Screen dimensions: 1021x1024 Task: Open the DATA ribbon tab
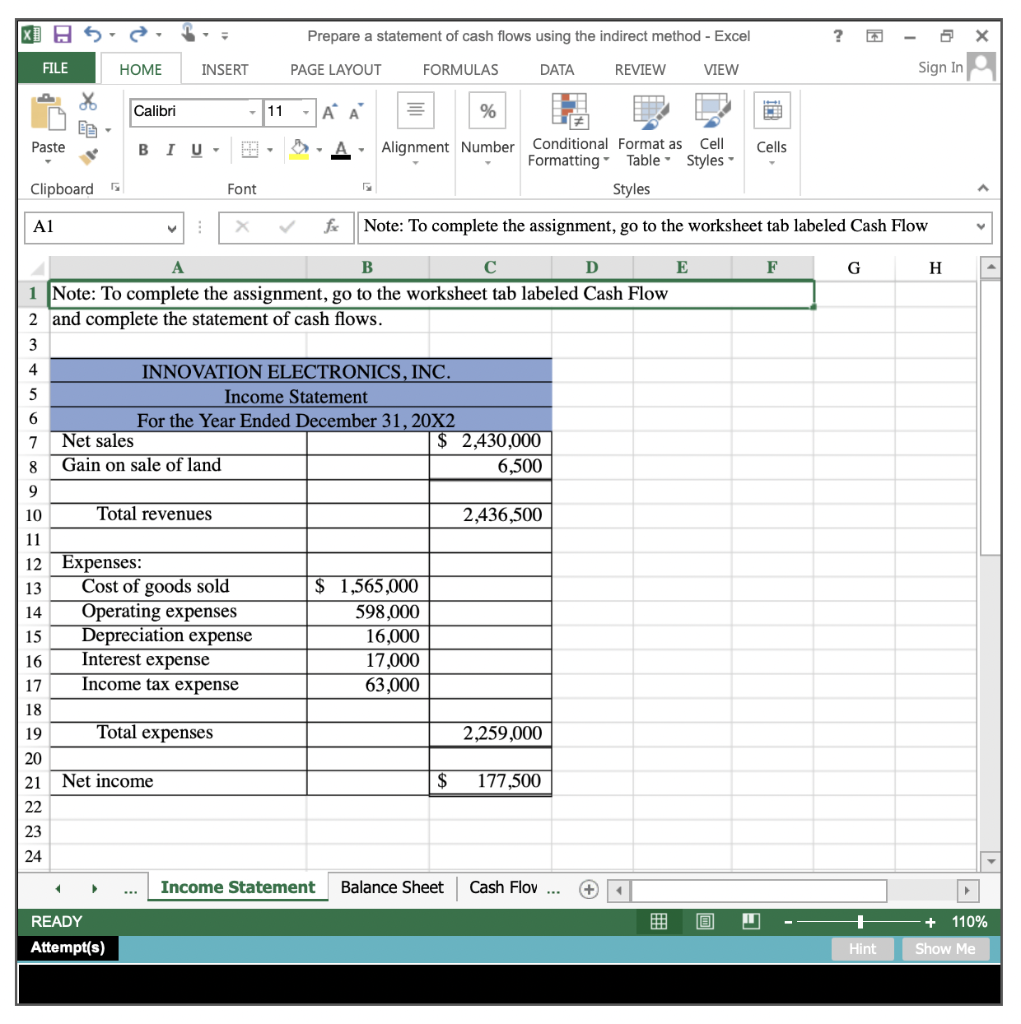pyautogui.click(x=557, y=70)
